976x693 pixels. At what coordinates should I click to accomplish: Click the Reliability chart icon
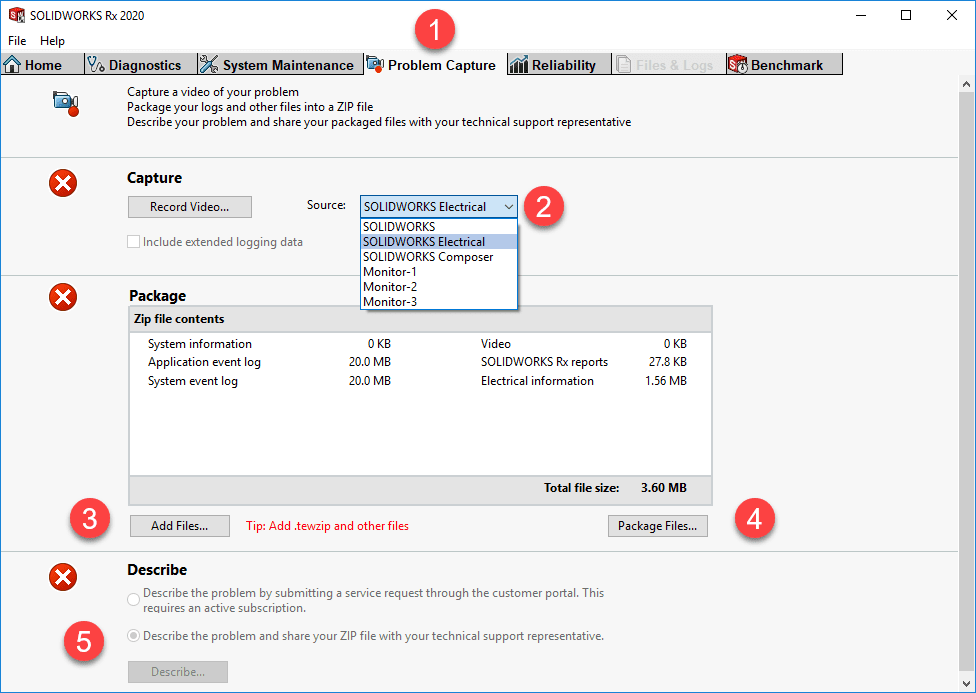click(518, 64)
